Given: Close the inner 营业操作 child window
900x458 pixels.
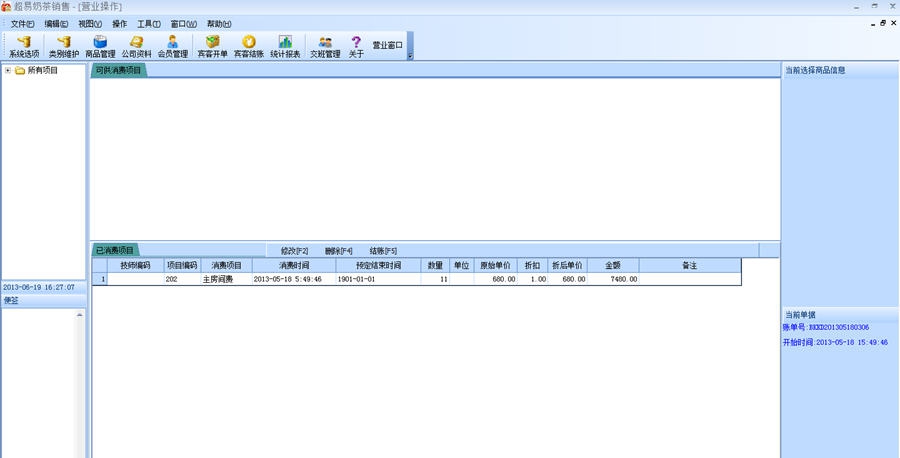Looking at the screenshot, I should click(893, 23).
